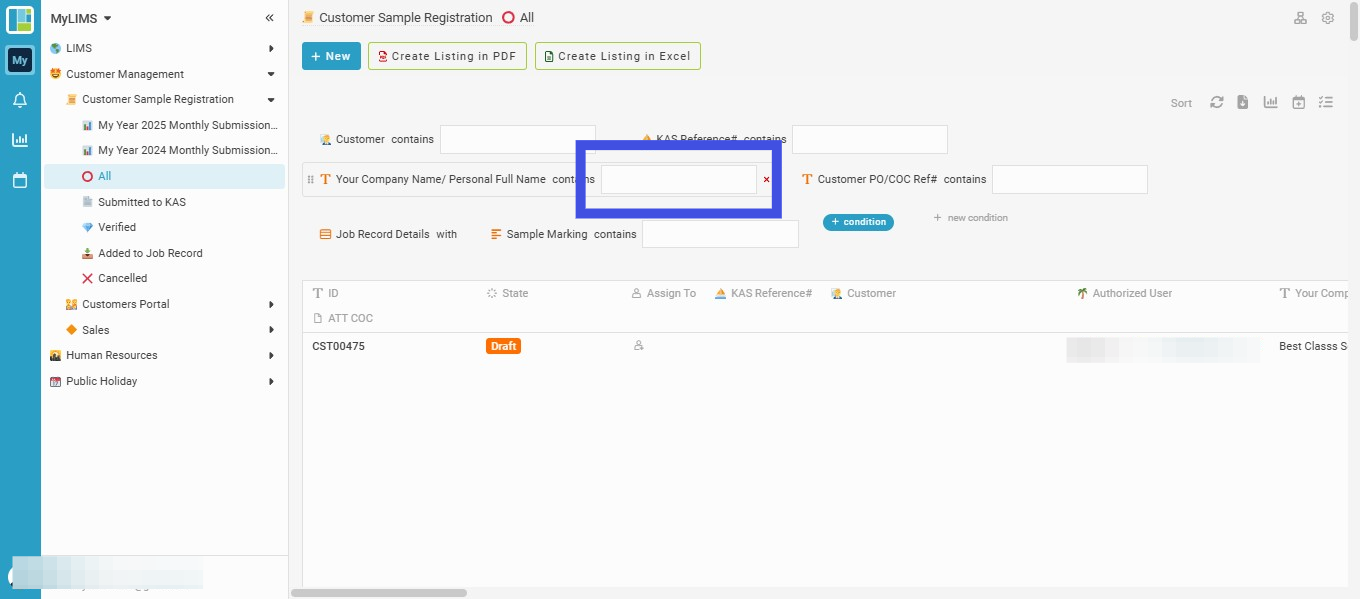Open the bar chart view icon above listing

coord(1271,102)
